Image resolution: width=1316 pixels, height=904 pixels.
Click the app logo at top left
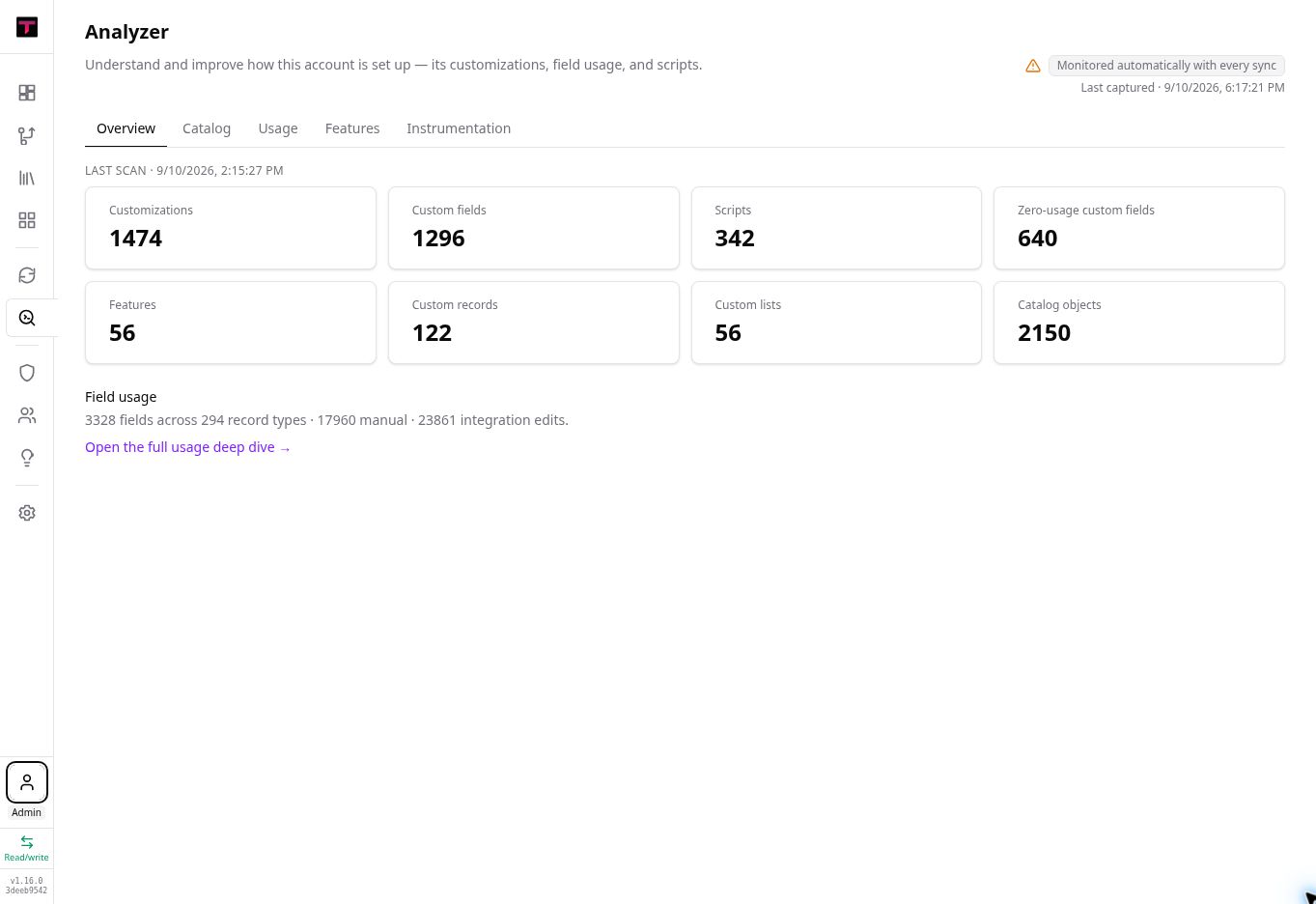27,27
